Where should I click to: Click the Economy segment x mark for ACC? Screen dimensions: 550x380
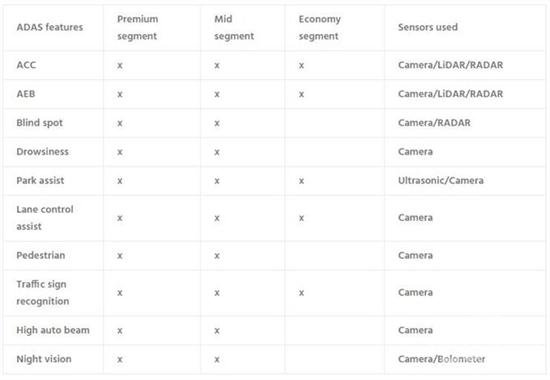(x=301, y=66)
